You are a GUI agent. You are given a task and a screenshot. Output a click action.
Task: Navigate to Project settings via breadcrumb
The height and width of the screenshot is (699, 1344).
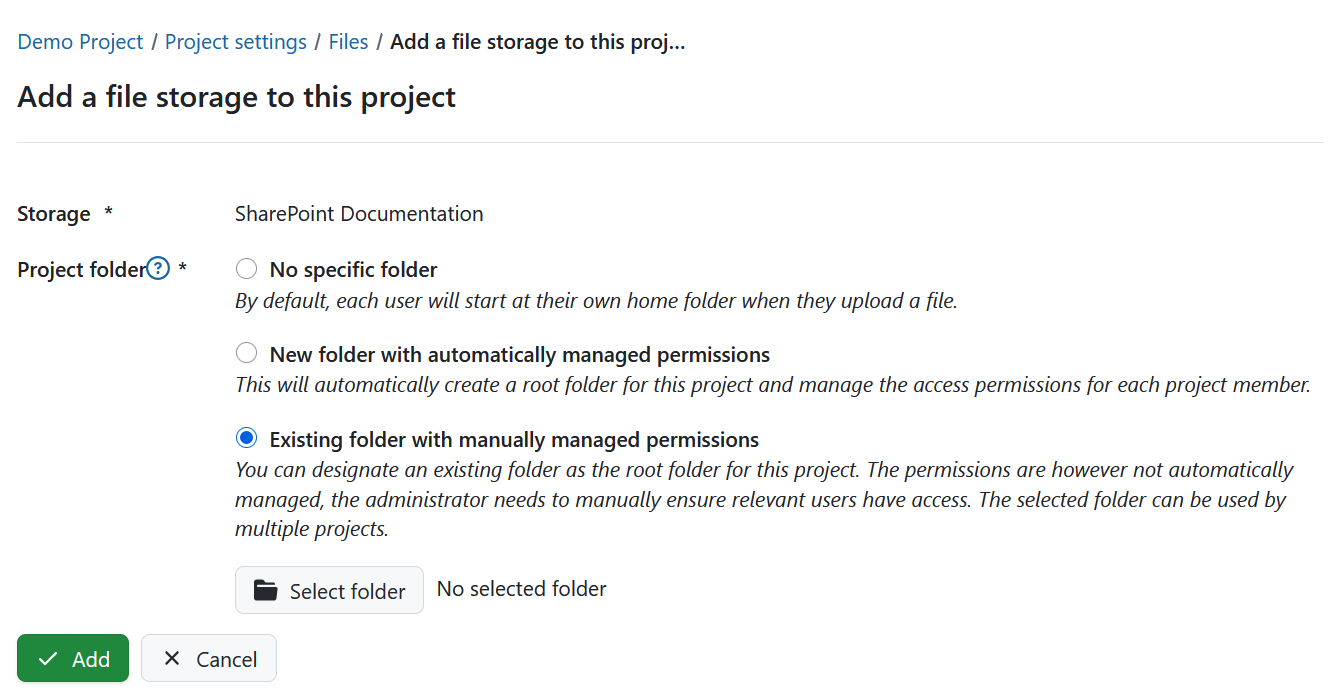(235, 41)
